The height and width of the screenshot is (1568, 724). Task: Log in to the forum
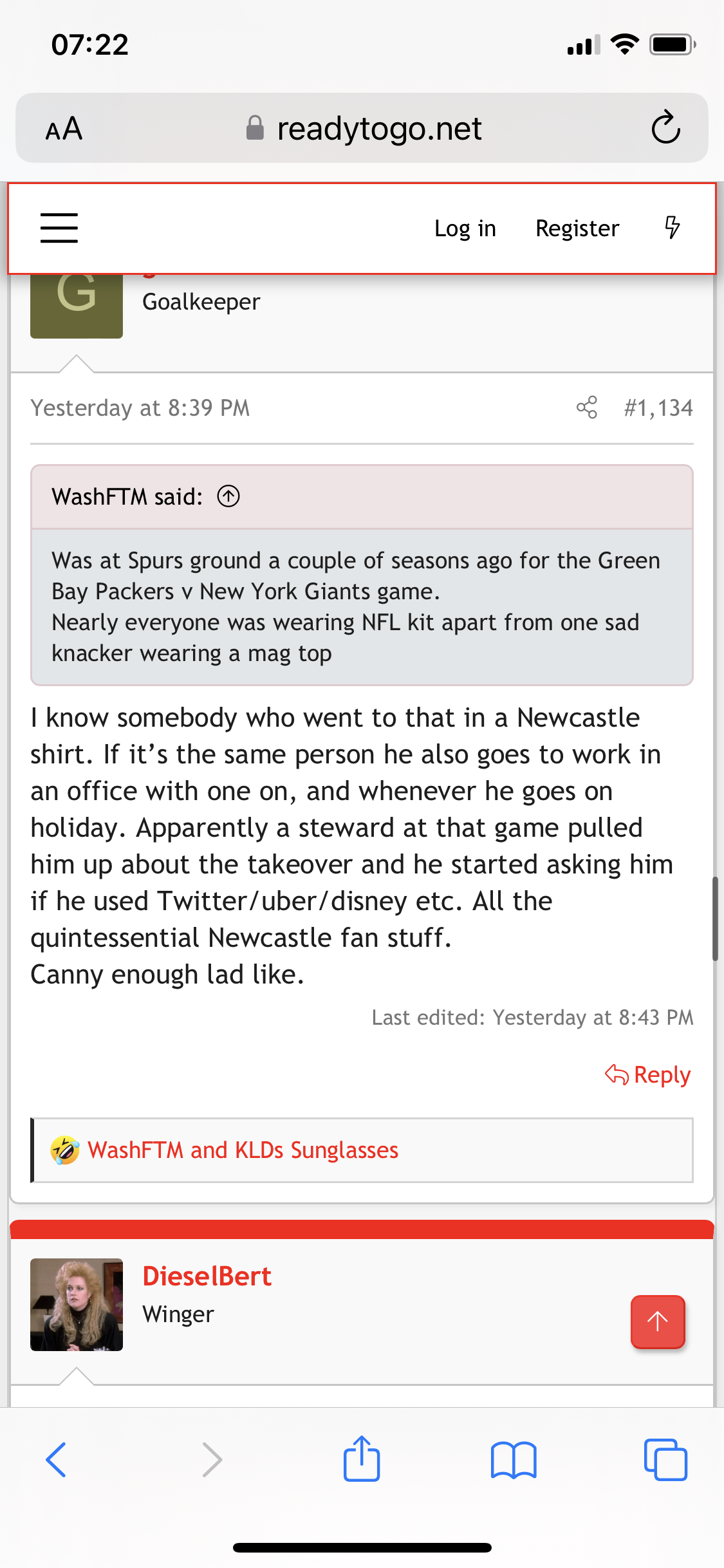[x=465, y=229]
